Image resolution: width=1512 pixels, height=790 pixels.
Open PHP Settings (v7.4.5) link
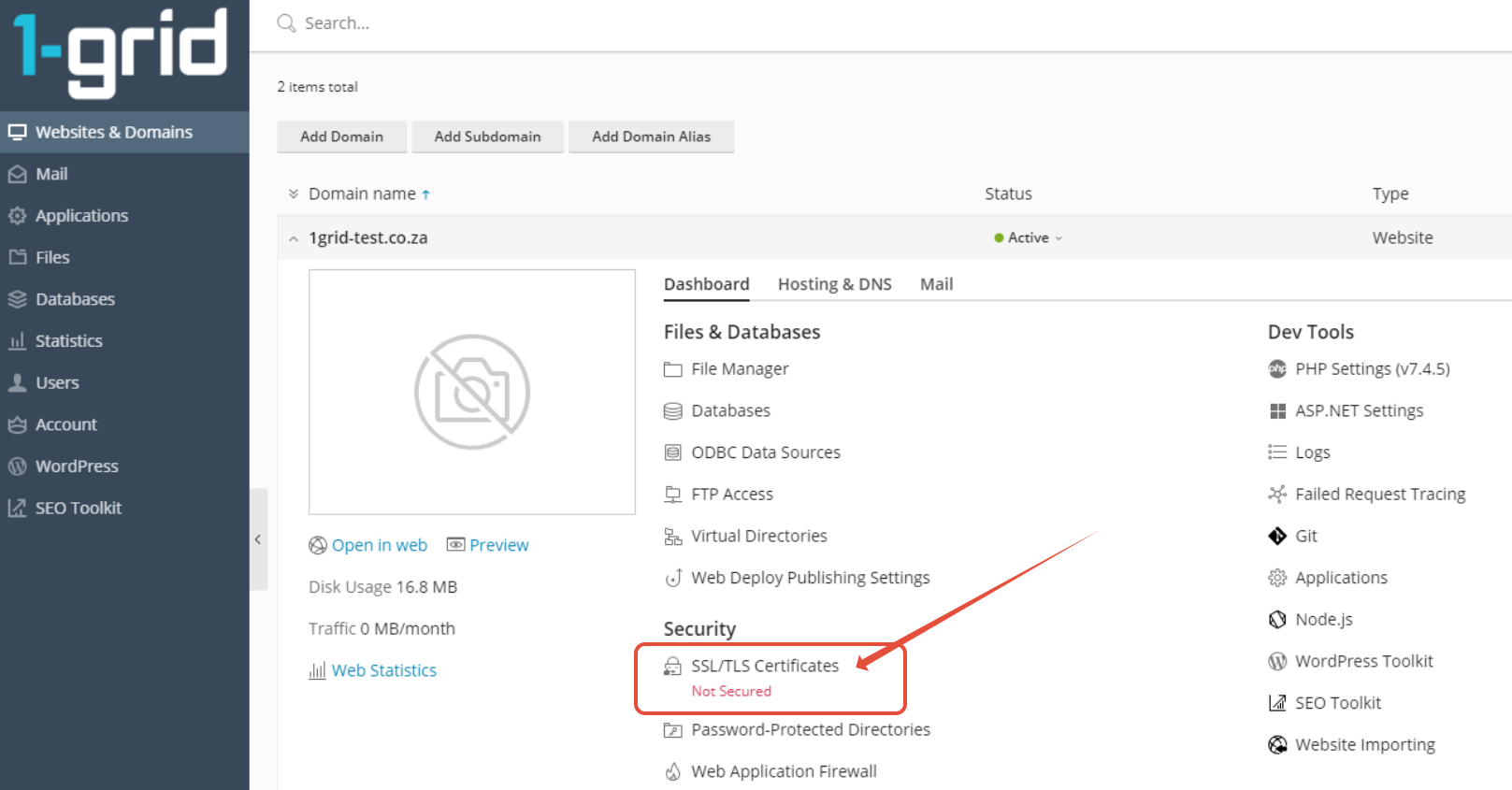pyautogui.click(x=1373, y=369)
